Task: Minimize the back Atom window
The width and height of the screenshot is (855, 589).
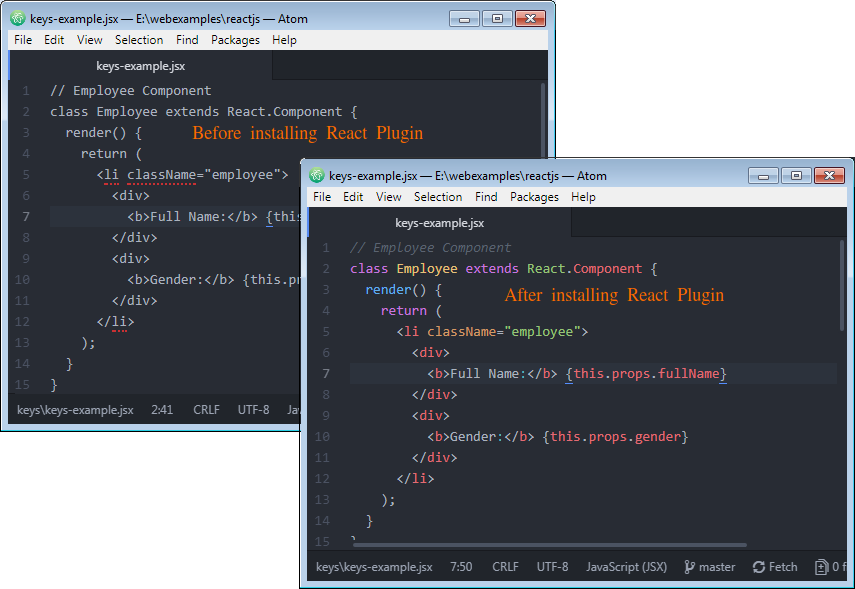Action: [465, 19]
